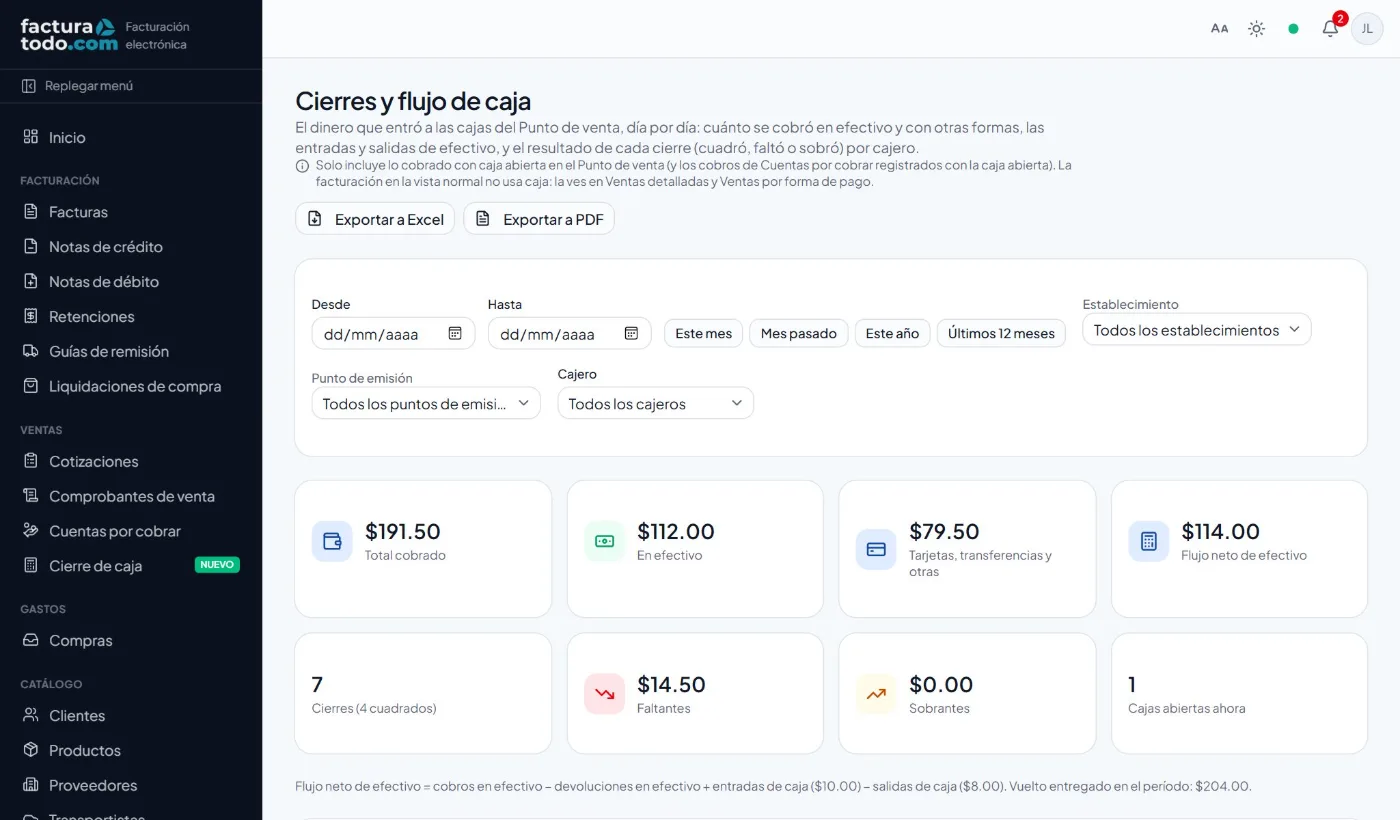Toggle the light/dark theme sun icon

pos(1257,29)
